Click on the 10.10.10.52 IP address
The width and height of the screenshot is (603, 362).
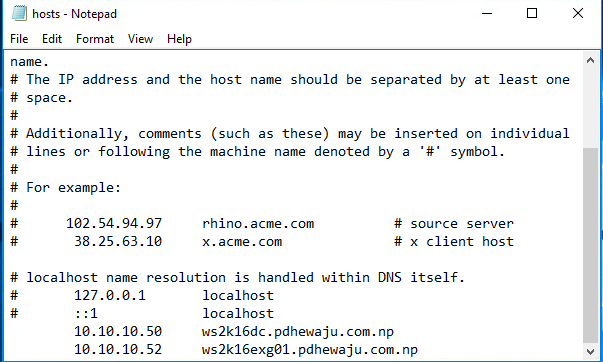(118, 350)
